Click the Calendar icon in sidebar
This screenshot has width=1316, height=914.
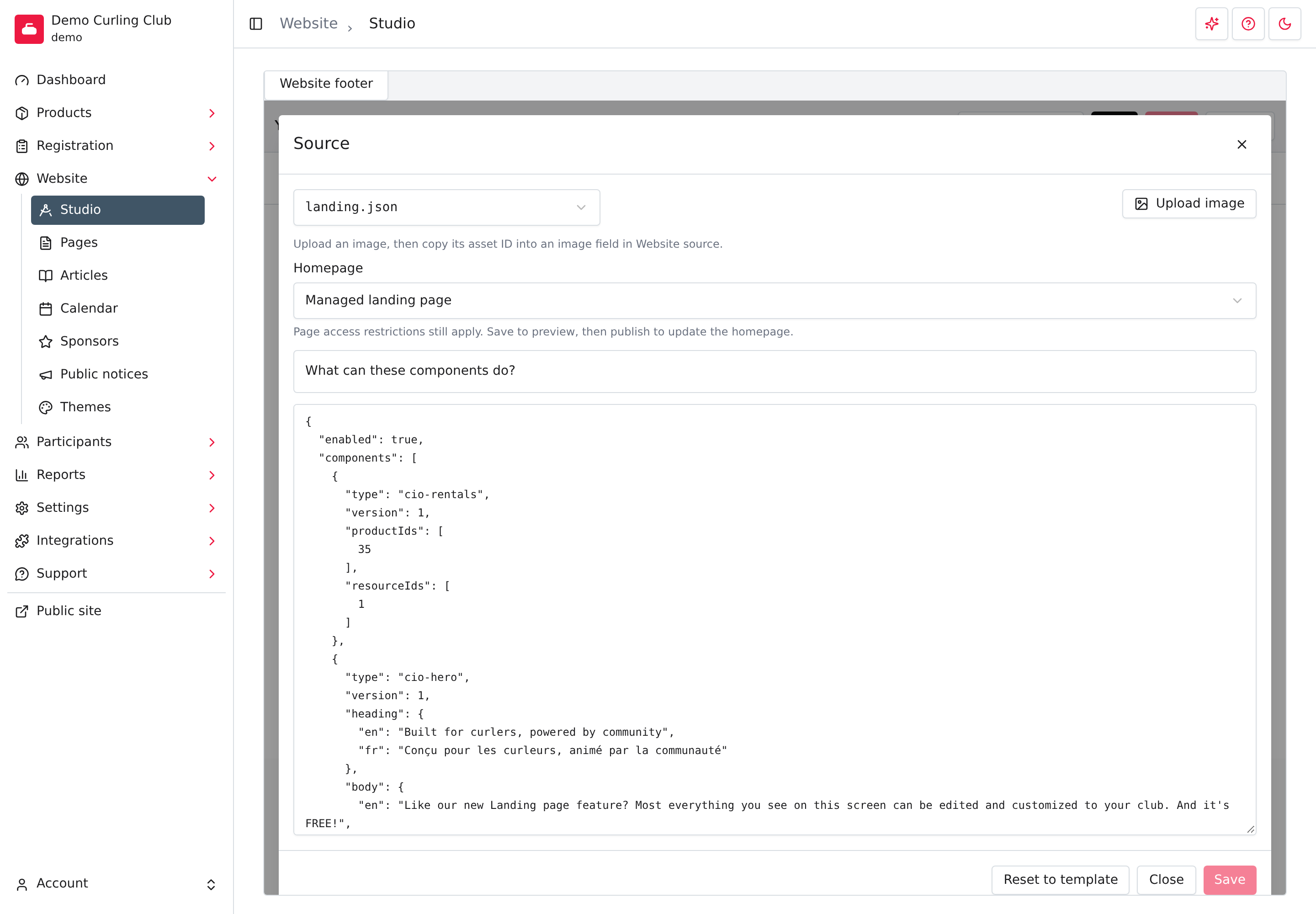(46, 308)
